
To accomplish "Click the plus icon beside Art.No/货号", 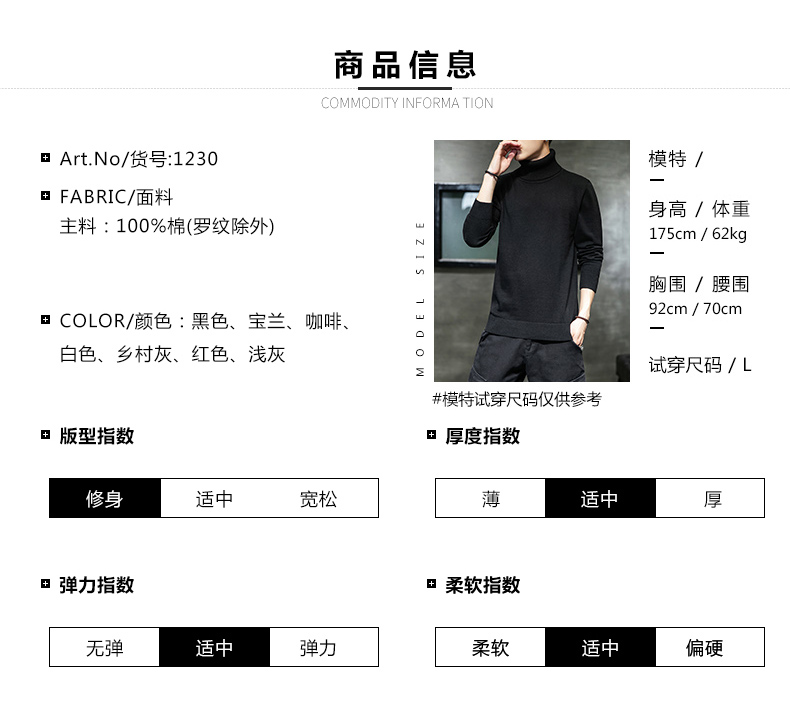I will coord(45,158).
